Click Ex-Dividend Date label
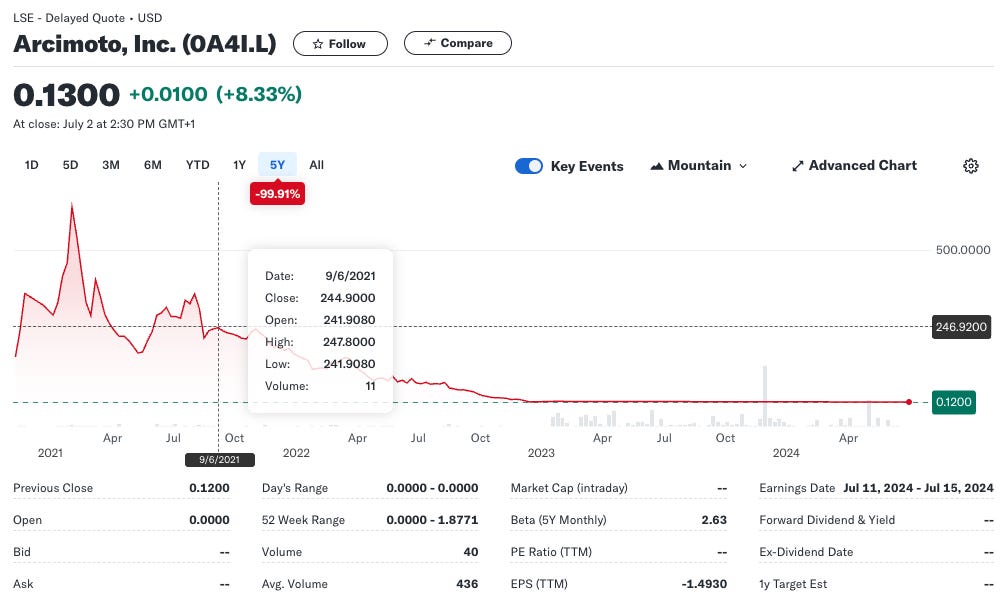Screen dimensions: 1008x605 [x=806, y=552]
